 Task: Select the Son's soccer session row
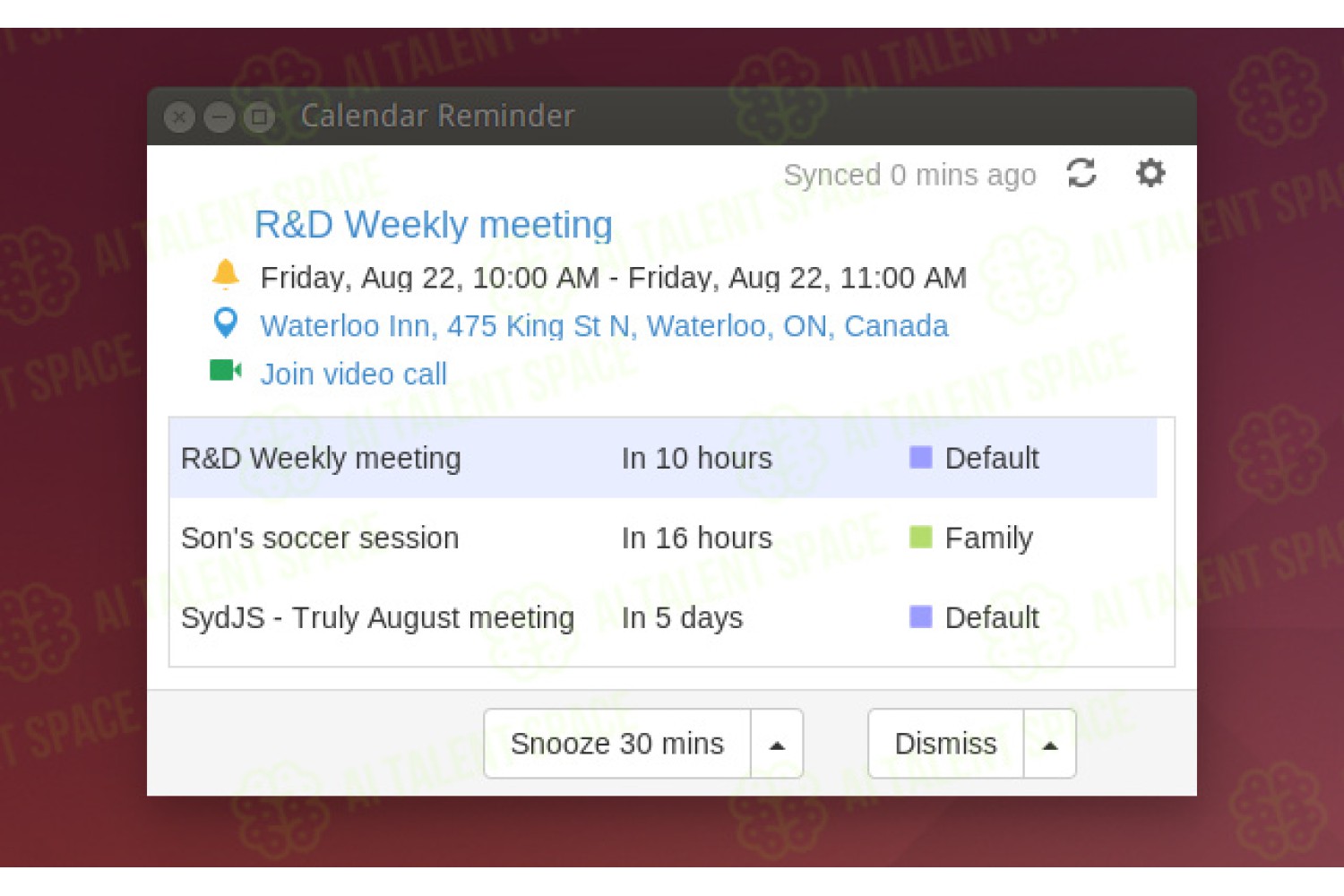[x=663, y=538]
